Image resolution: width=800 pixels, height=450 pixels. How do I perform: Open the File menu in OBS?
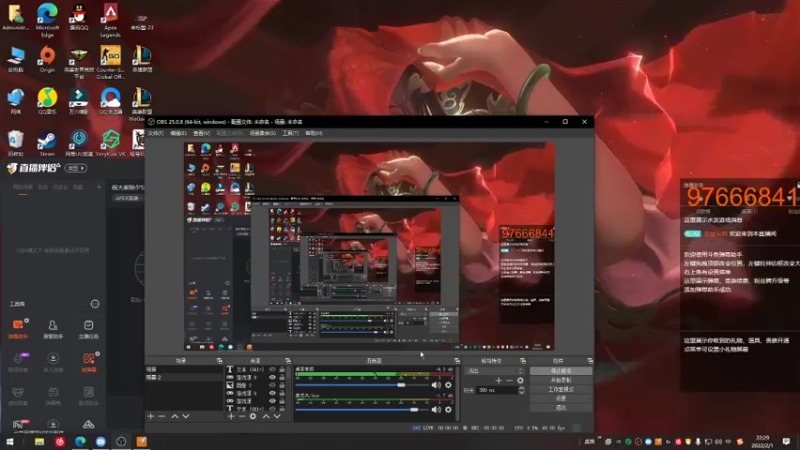[156, 133]
